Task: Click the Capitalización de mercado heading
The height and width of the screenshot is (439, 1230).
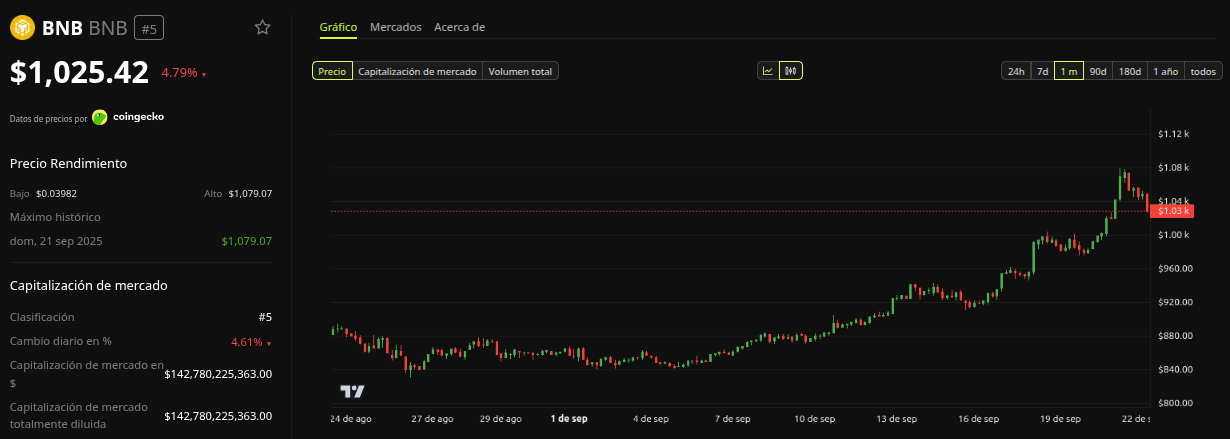Action: tap(89, 285)
